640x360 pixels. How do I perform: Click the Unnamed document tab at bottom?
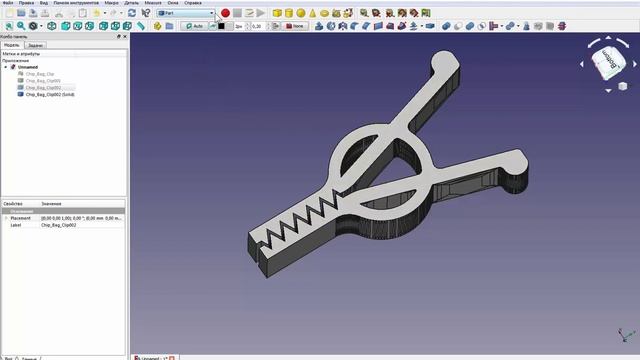pyautogui.click(x=154, y=358)
